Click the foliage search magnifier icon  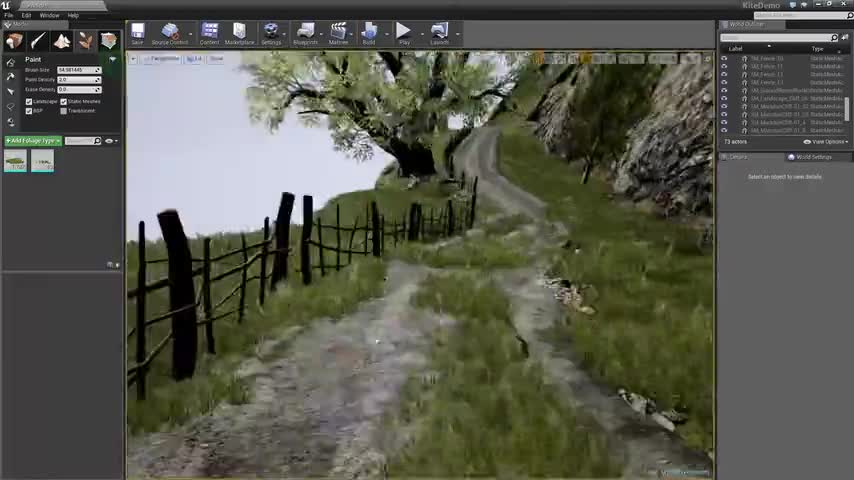[97, 141]
